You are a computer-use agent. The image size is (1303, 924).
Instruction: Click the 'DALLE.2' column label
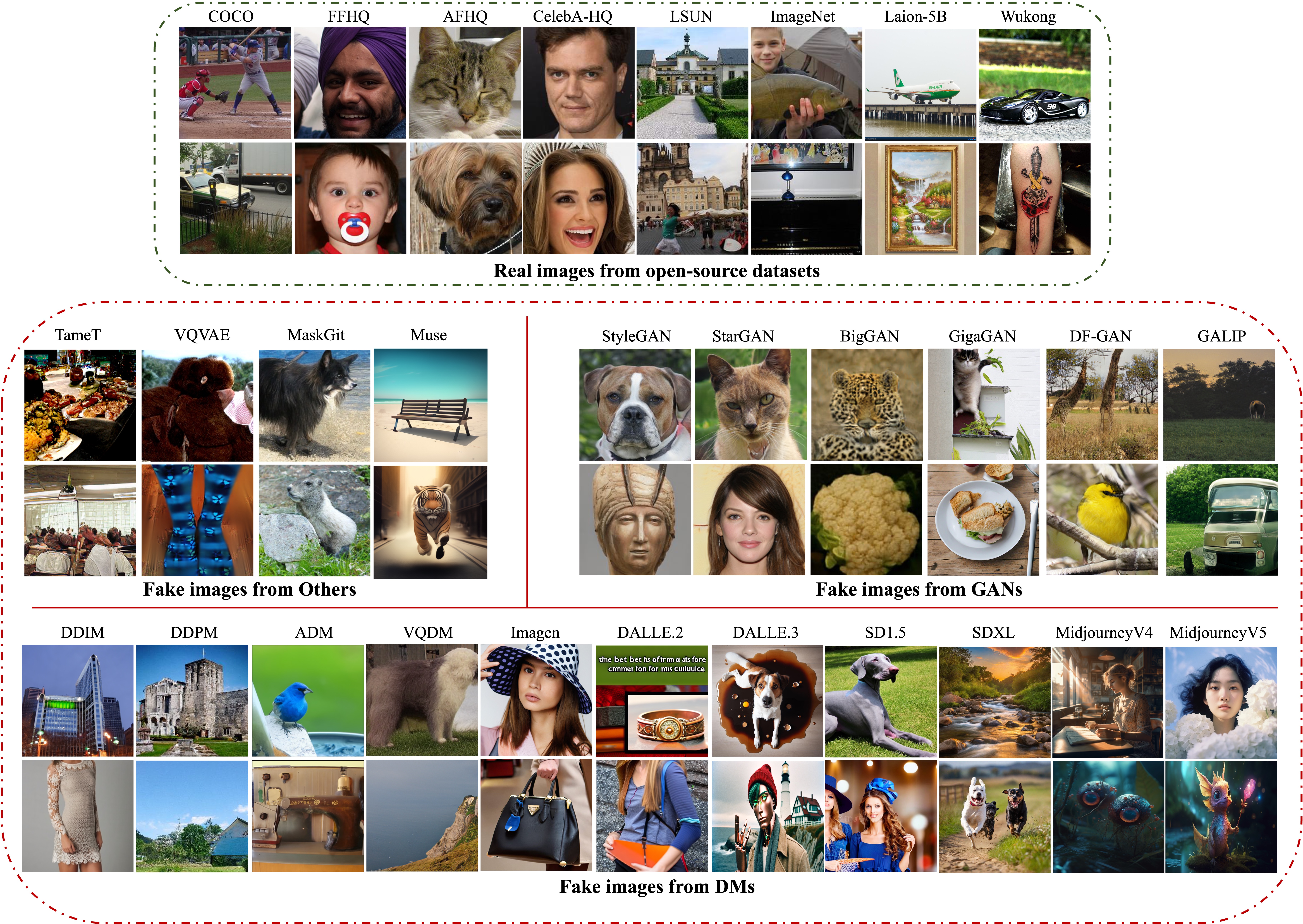pyautogui.click(x=650, y=633)
